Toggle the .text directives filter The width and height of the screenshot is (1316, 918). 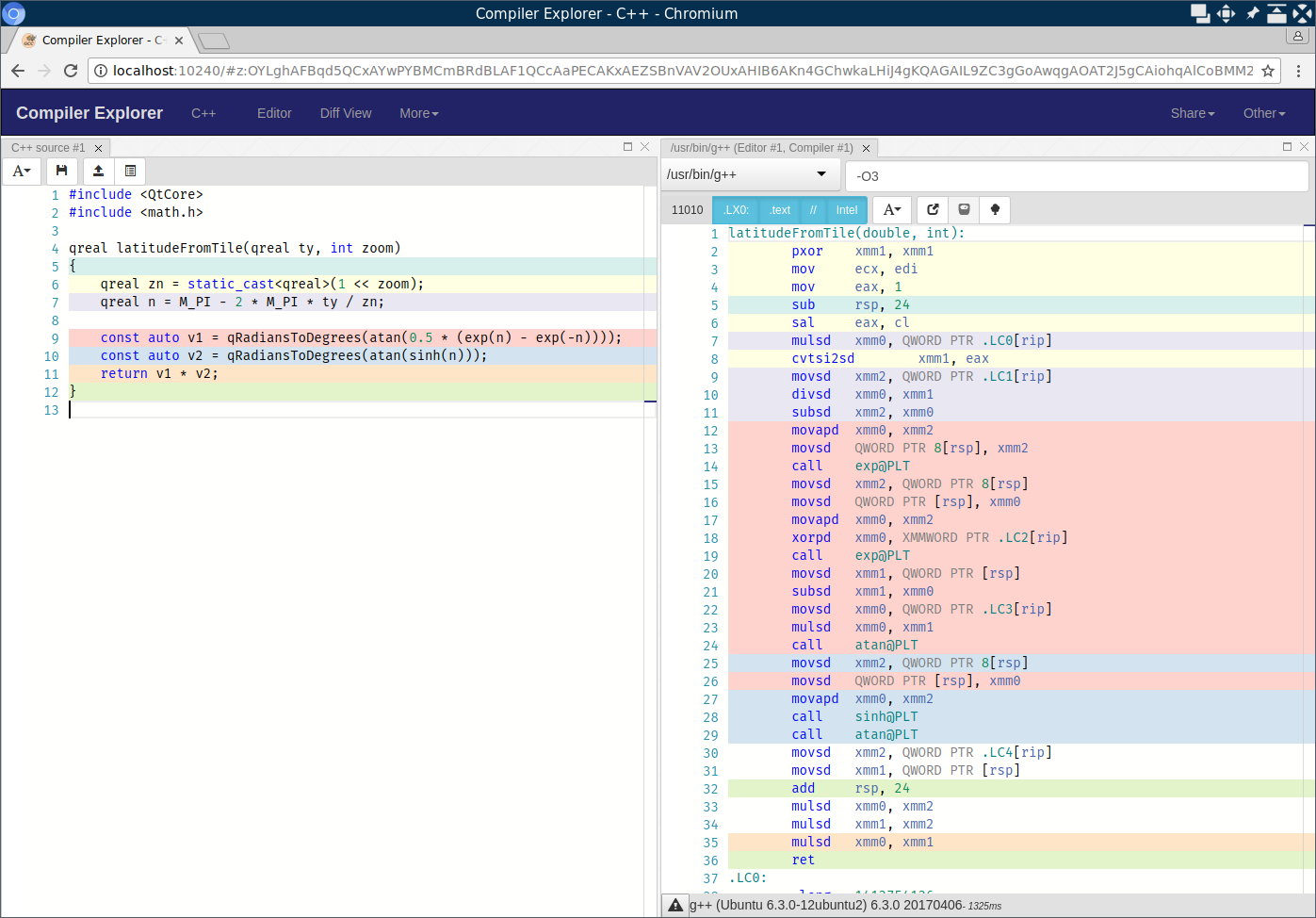[x=779, y=210]
